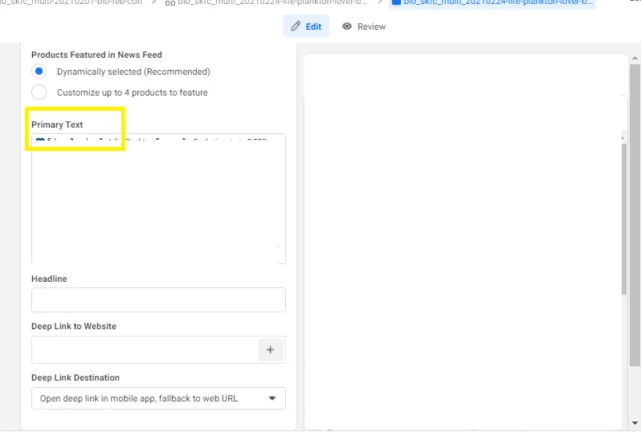Screen dimensions: 641x432
Task: Click the blue ad icon in highlighted breadcrumb
Action: coord(396,3)
